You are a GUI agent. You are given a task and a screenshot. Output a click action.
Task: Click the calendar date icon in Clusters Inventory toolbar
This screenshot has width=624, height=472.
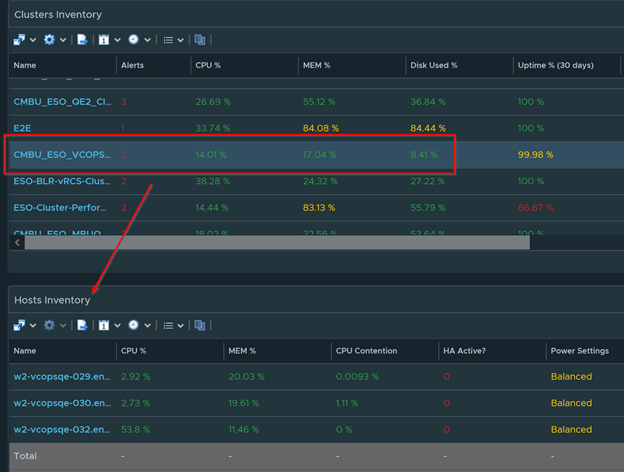[104, 40]
